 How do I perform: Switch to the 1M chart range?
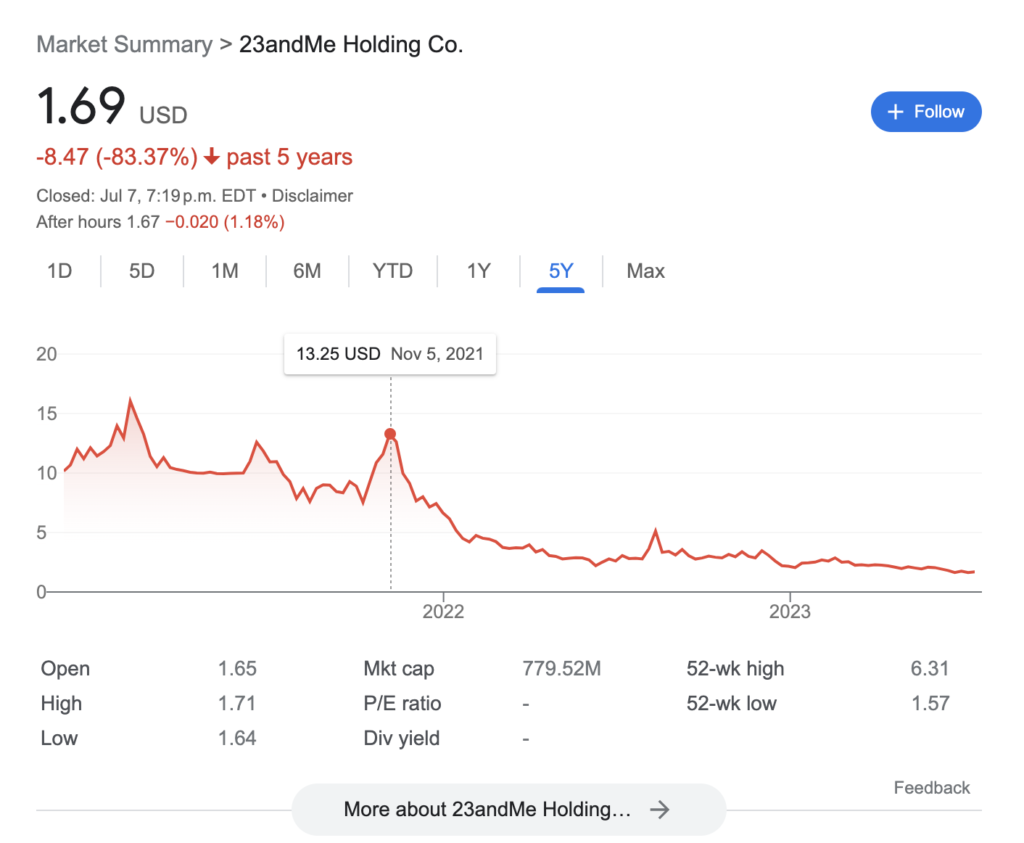(x=225, y=271)
